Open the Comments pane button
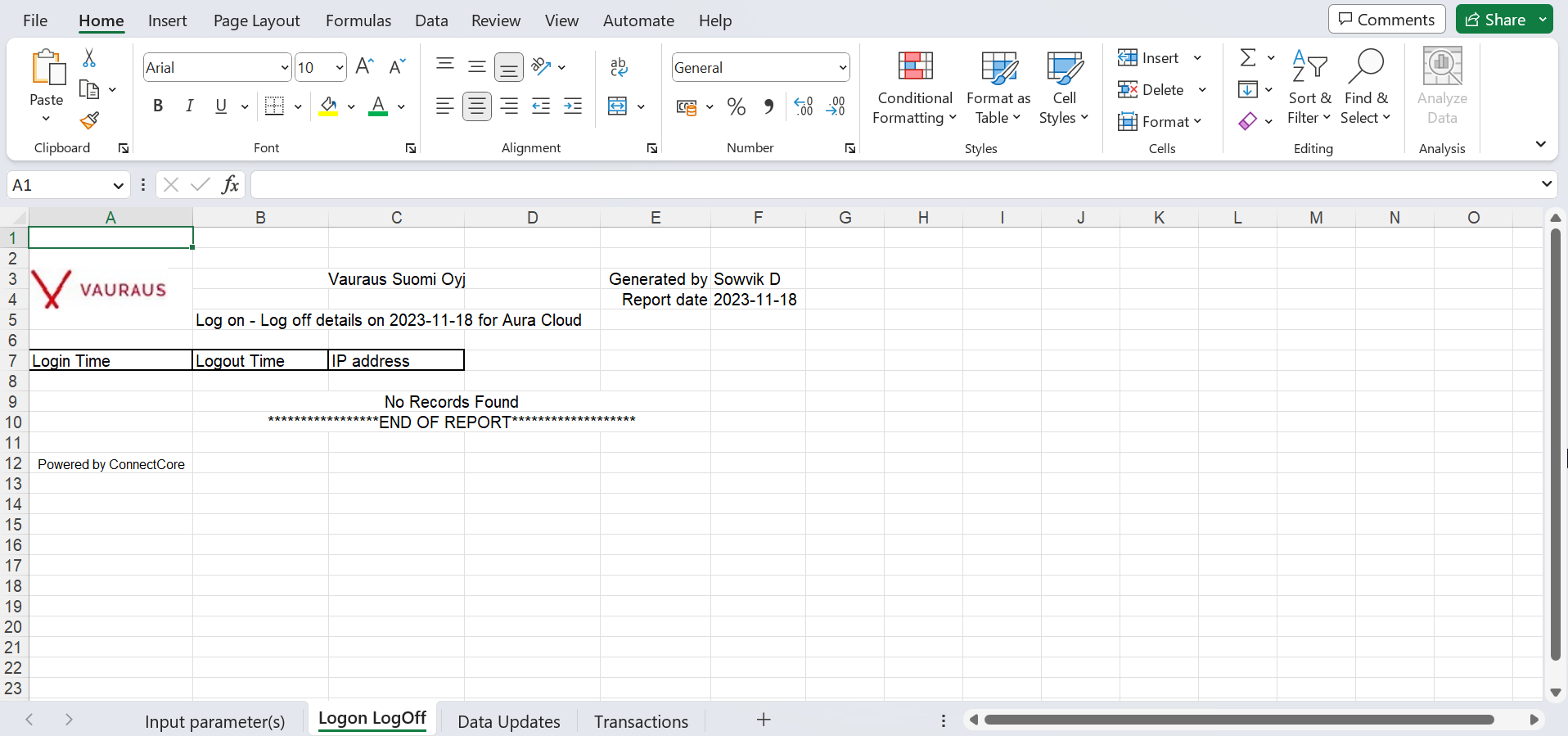The width and height of the screenshot is (1568, 736). pyautogui.click(x=1386, y=20)
